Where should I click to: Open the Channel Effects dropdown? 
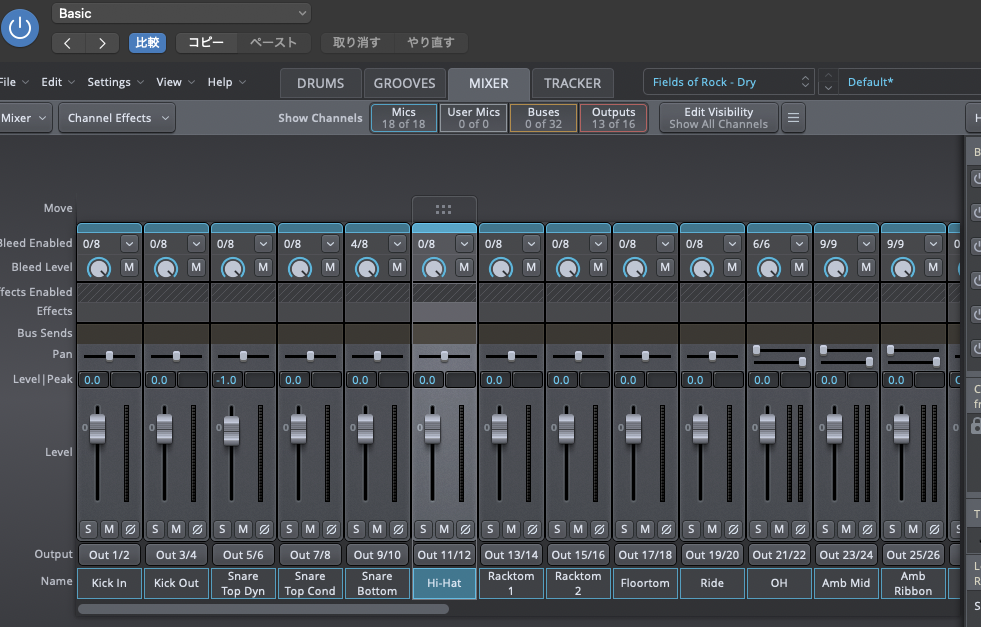click(x=116, y=118)
